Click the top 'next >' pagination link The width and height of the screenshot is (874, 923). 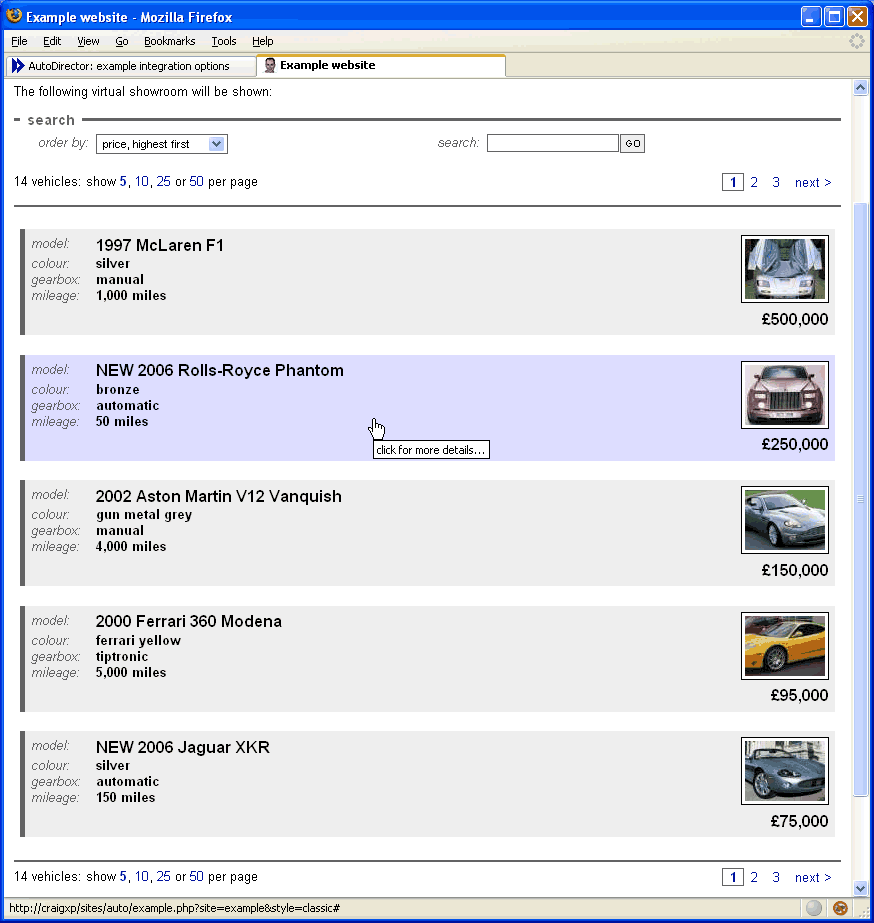click(813, 182)
